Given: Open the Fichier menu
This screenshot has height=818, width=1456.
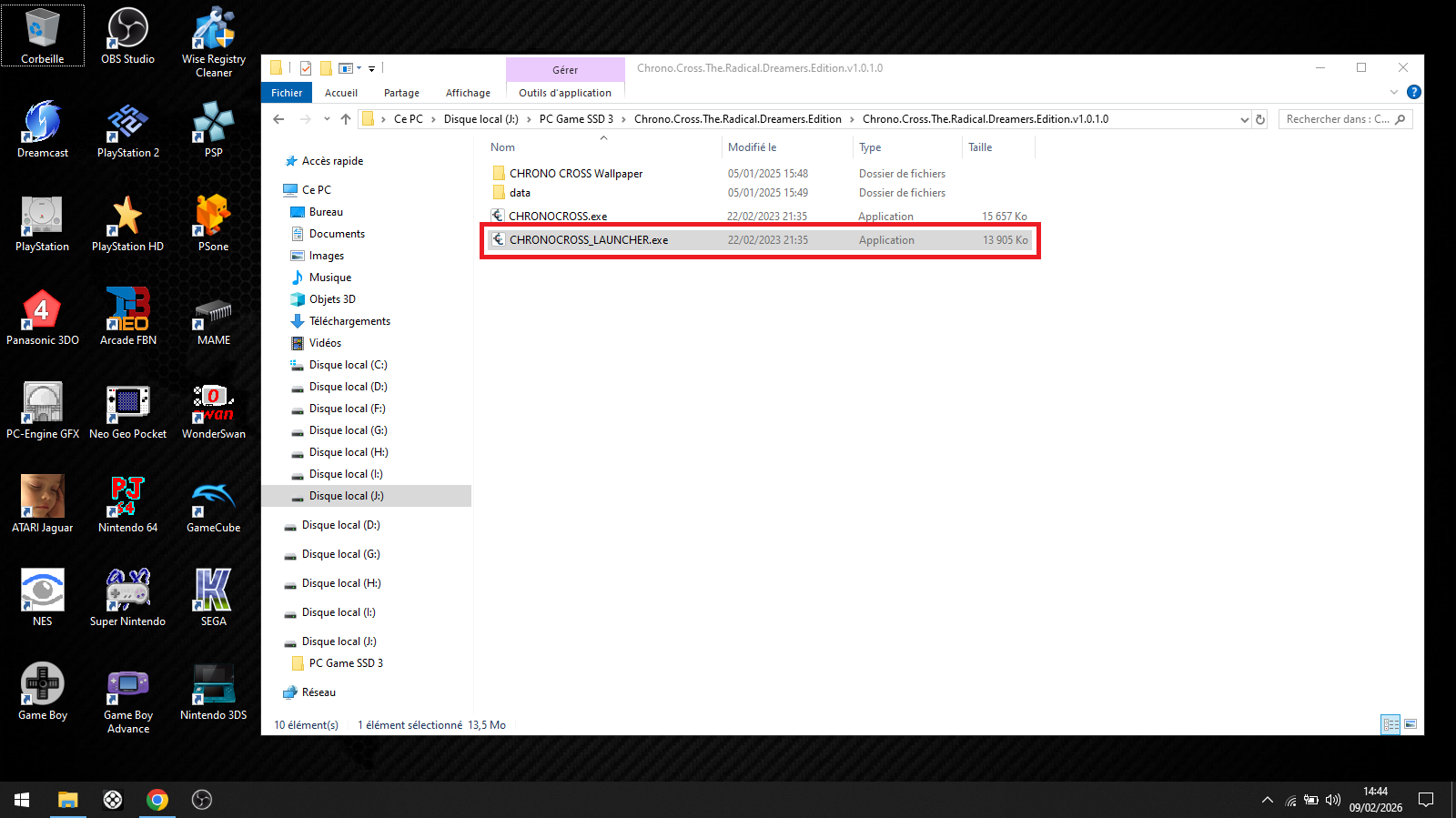Looking at the screenshot, I should pyautogui.click(x=287, y=93).
